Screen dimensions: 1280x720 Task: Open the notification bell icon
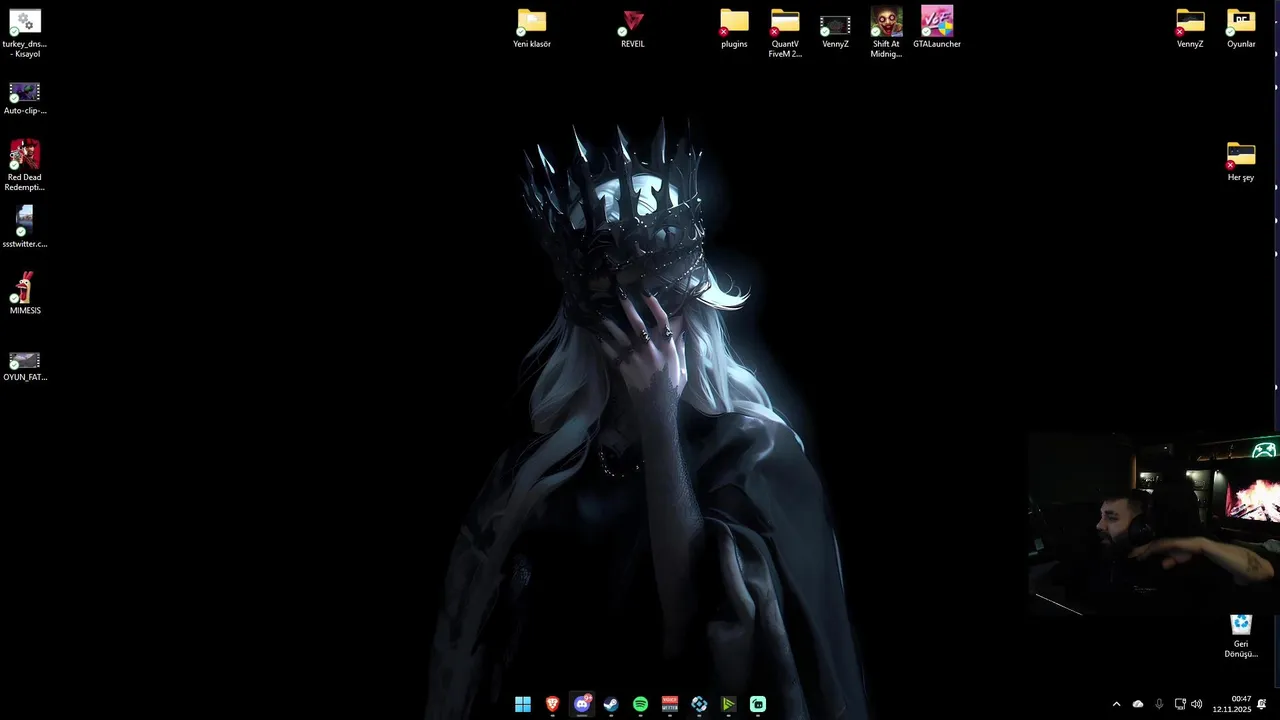click(1262, 704)
